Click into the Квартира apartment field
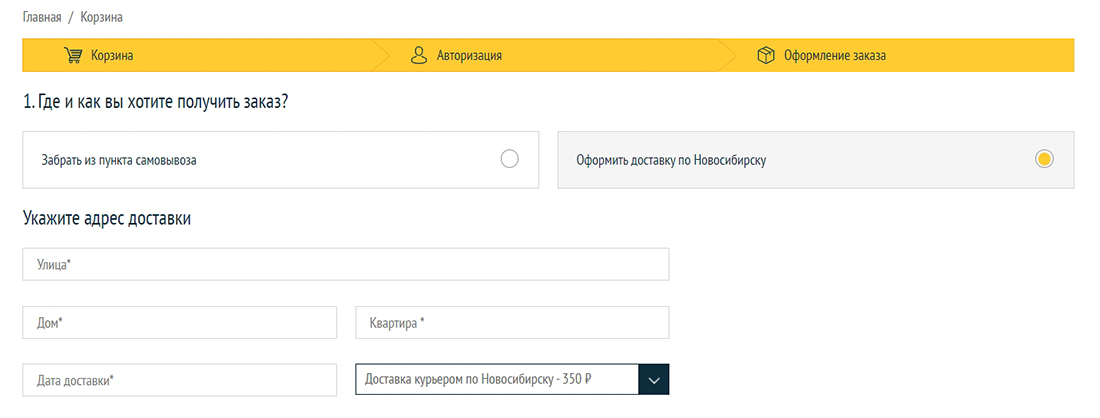The image size is (1100, 418). [x=512, y=323]
